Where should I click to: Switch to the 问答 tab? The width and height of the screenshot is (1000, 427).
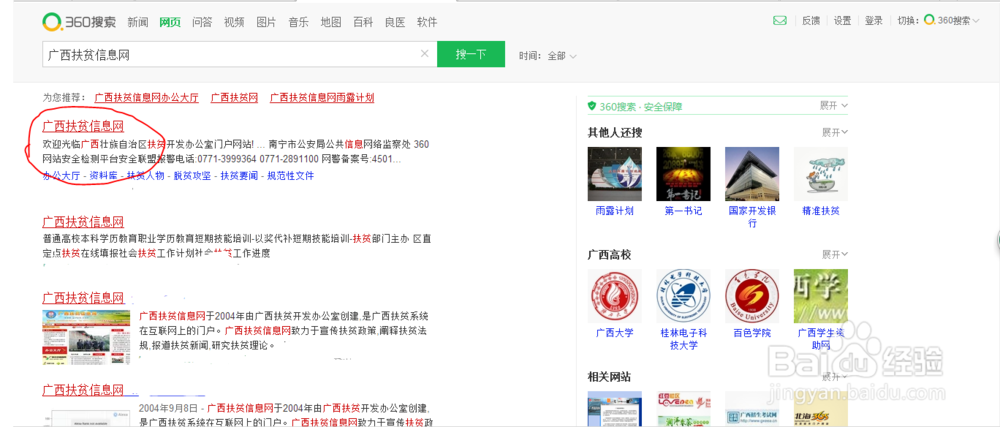202,22
